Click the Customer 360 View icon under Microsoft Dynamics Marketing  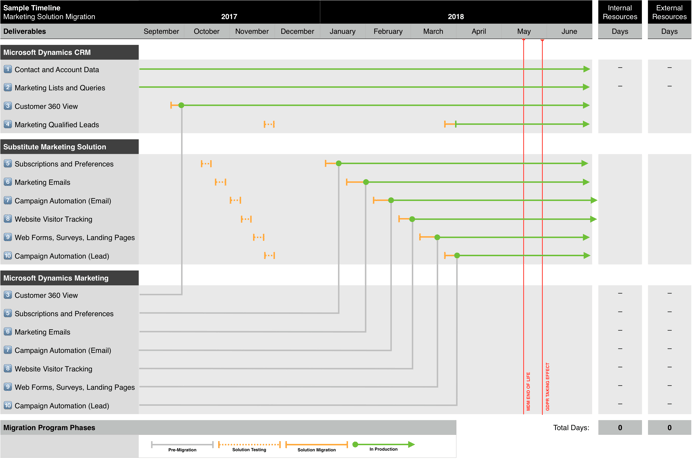coord(8,295)
